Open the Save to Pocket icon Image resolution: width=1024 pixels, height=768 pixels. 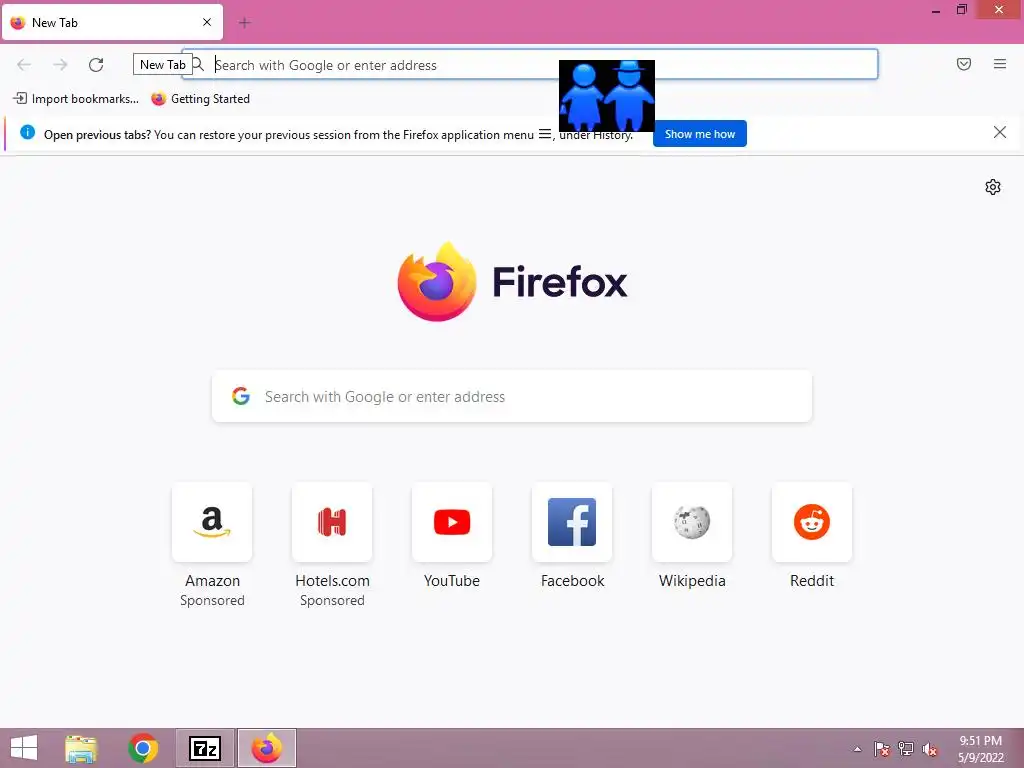(964, 64)
